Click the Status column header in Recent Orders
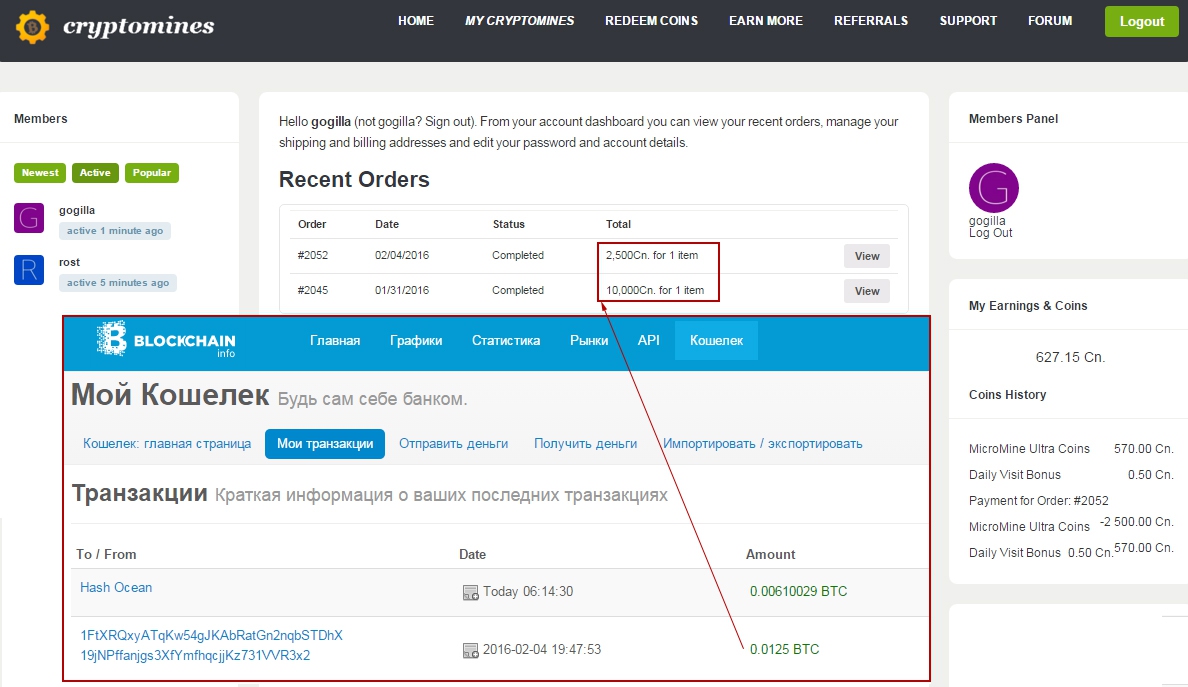 (x=508, y=224)
